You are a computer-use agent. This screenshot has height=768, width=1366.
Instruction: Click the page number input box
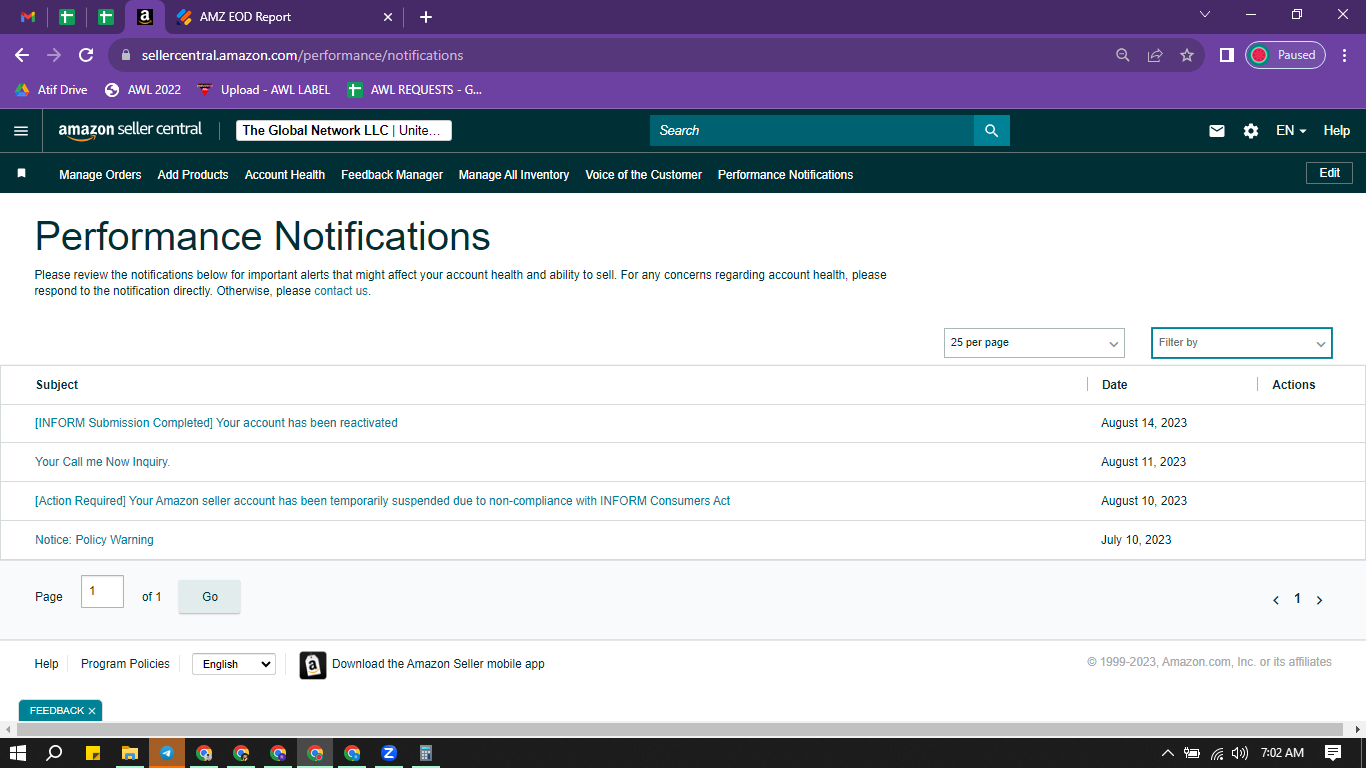[102, 592]
